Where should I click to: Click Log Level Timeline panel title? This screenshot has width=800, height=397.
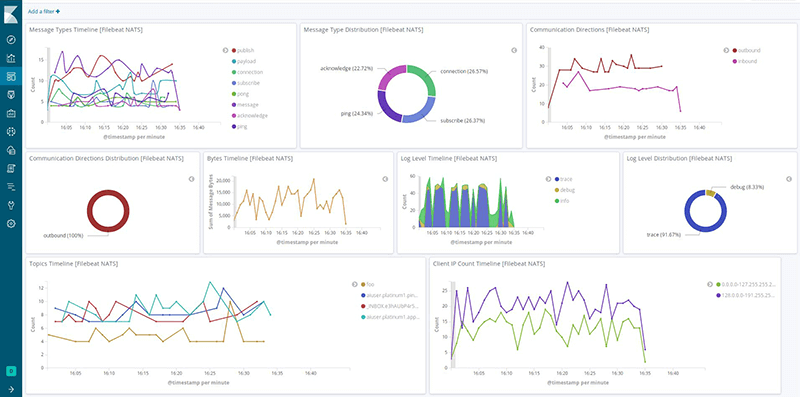[448, 158]
